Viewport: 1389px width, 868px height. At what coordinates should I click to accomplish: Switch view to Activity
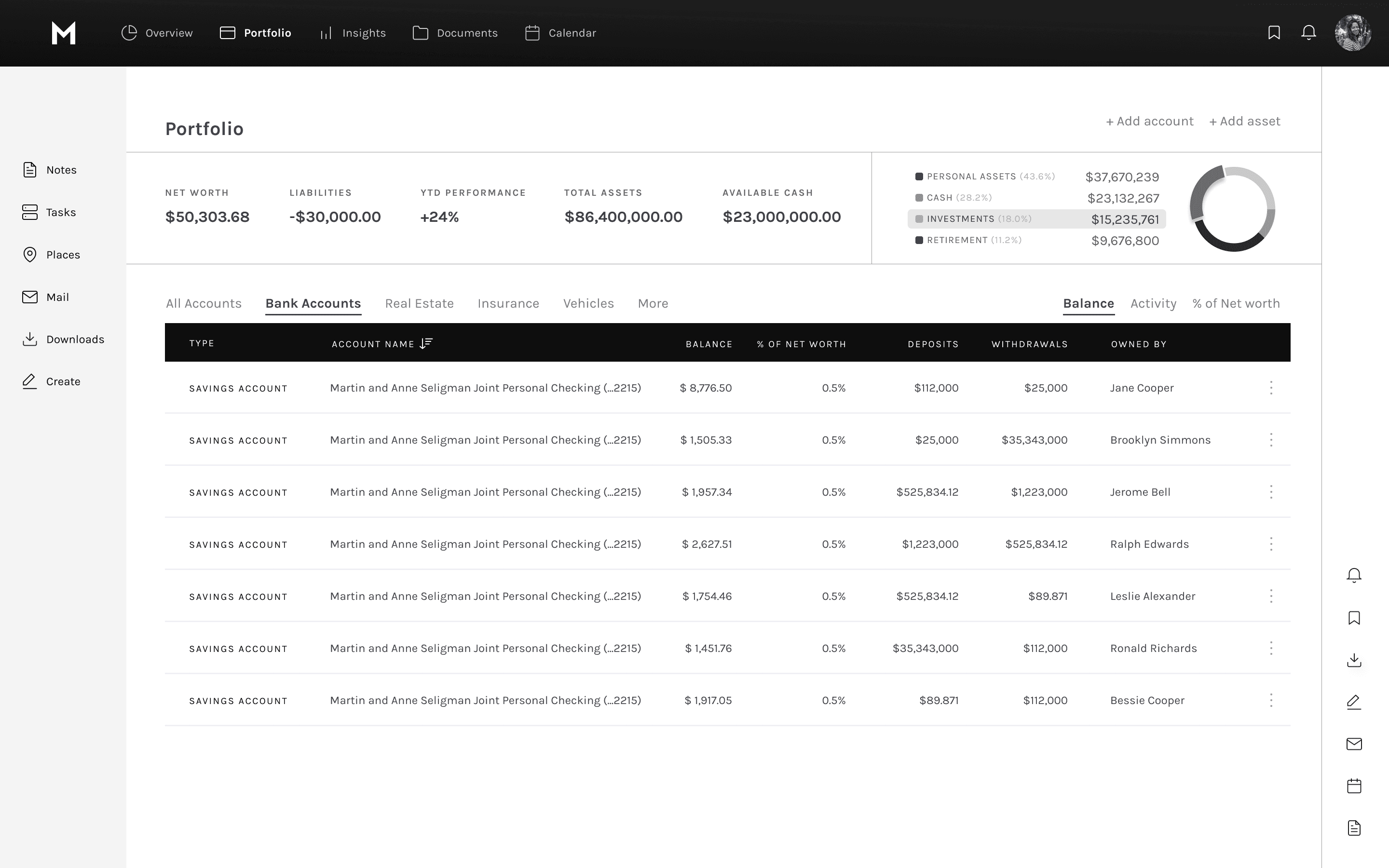[1153, 303]
